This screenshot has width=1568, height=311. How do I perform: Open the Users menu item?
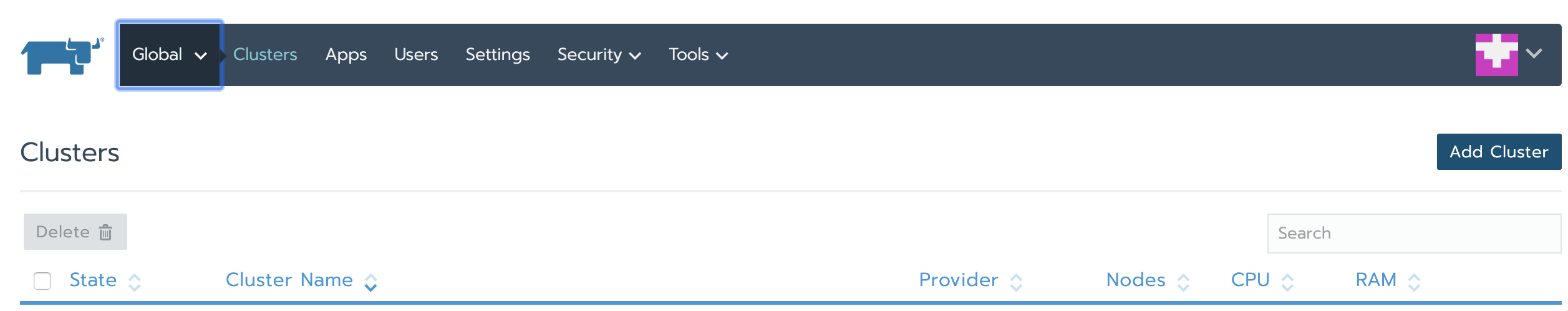pyautogui.click(x=416, y=55)
